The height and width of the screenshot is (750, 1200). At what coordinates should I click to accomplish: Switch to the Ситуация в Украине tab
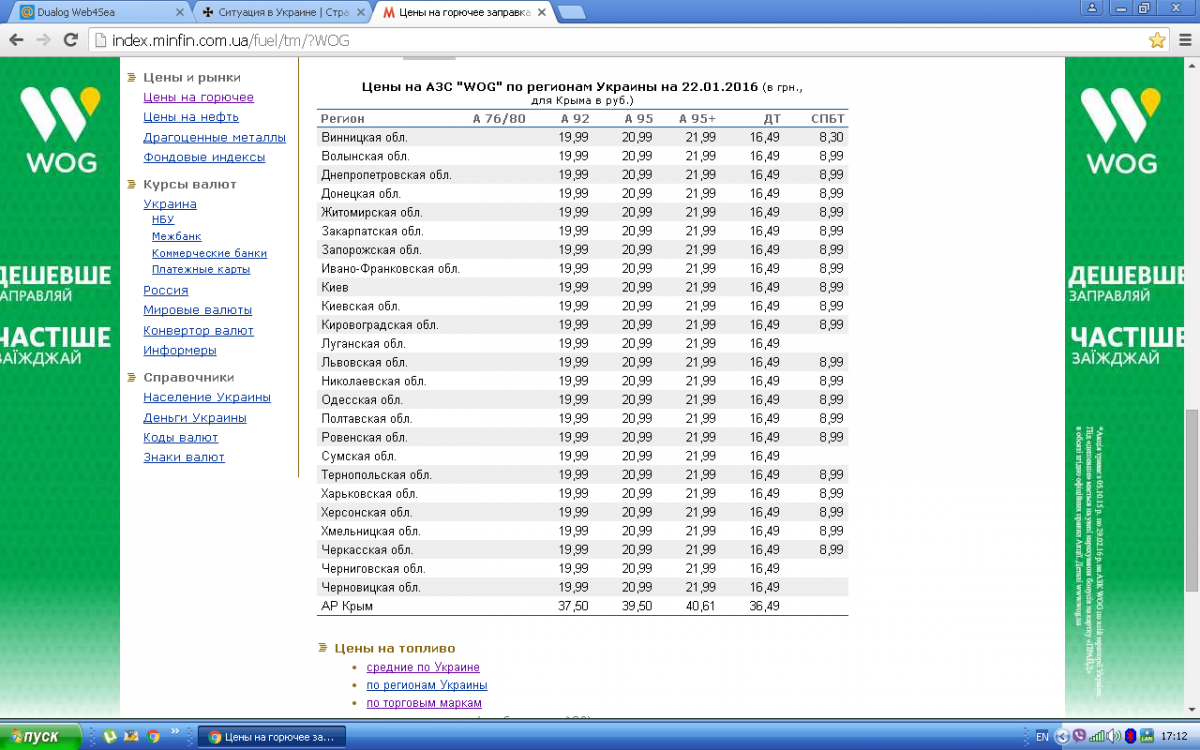point(283,13)
